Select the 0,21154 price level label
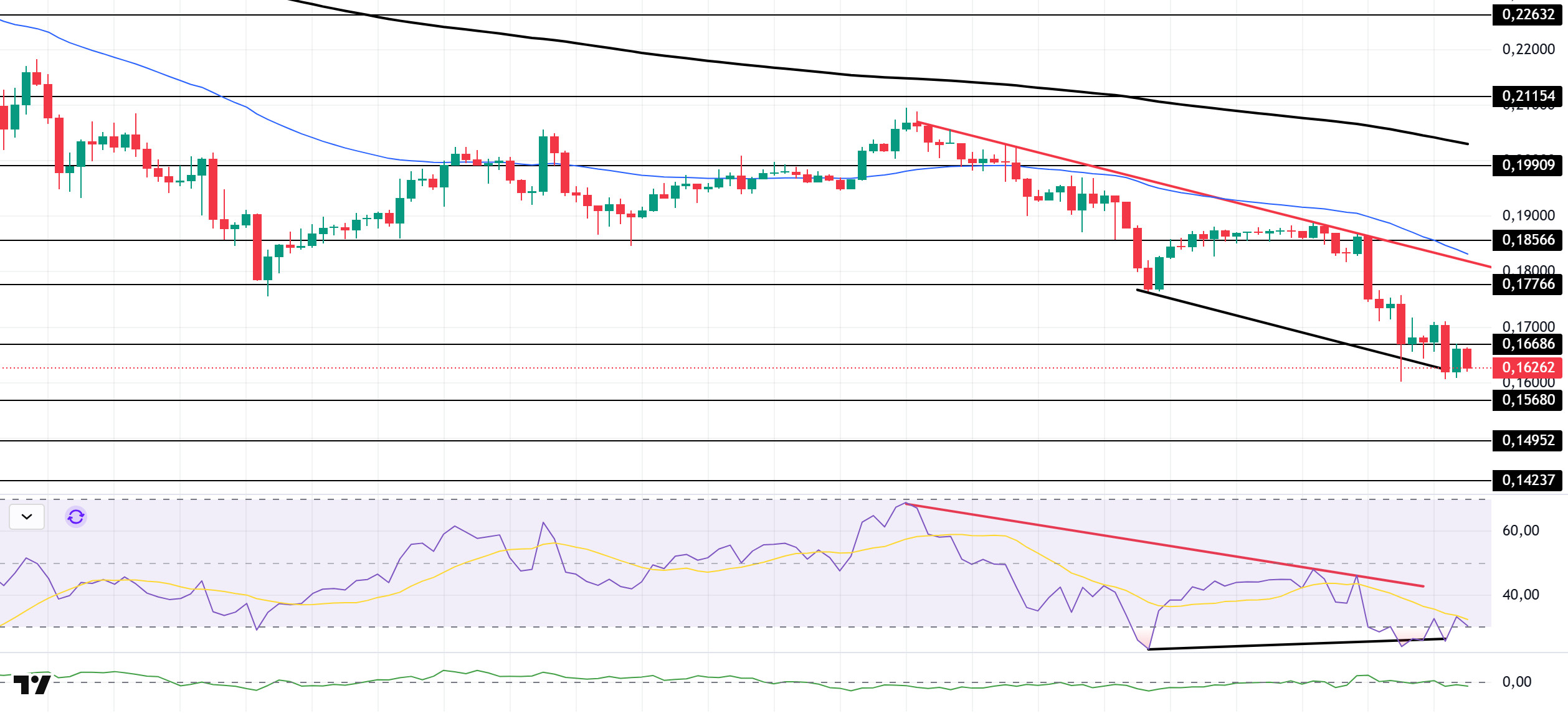The height and width of the screenshot is (721, 1568). tap(1527, 96)
